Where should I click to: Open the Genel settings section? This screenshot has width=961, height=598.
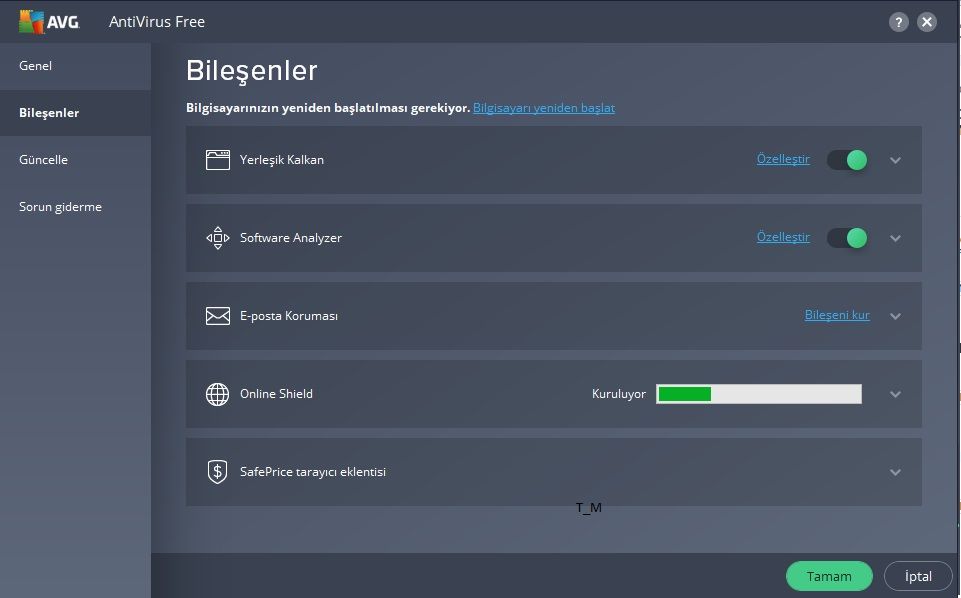[75, 66]
